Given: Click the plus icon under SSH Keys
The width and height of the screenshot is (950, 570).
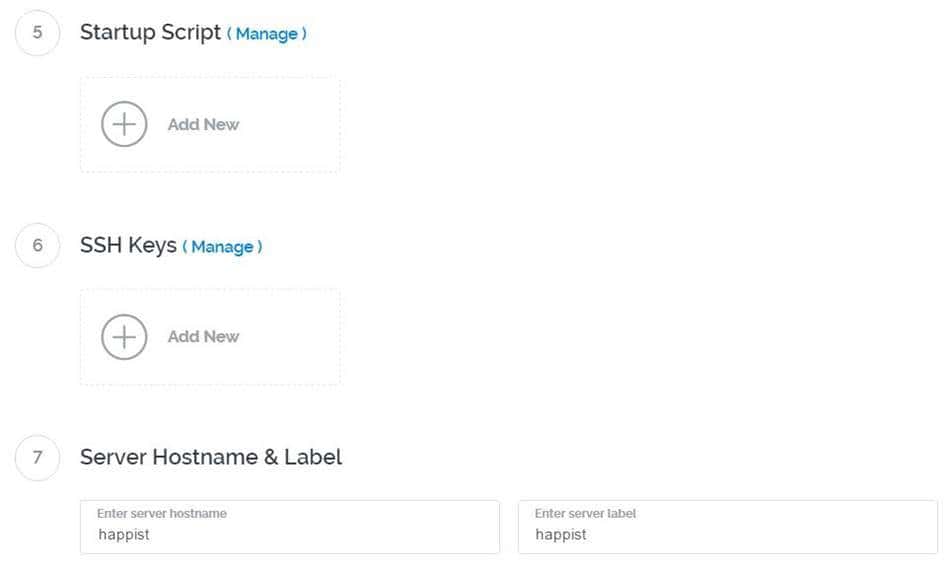Looking at the screenshot, I should pos(124,337).
